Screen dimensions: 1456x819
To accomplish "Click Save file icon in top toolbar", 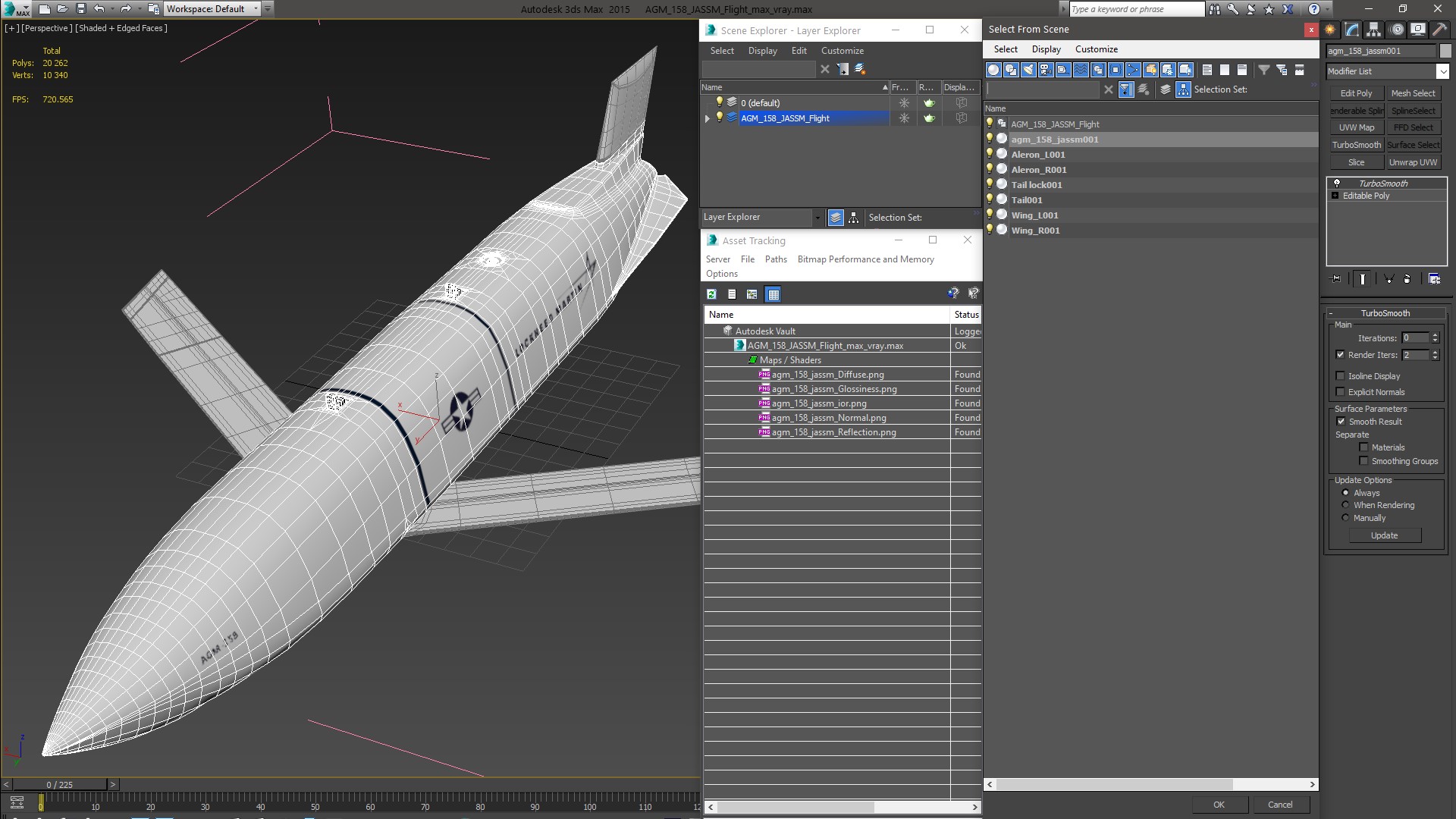I will tap(81, 9).
